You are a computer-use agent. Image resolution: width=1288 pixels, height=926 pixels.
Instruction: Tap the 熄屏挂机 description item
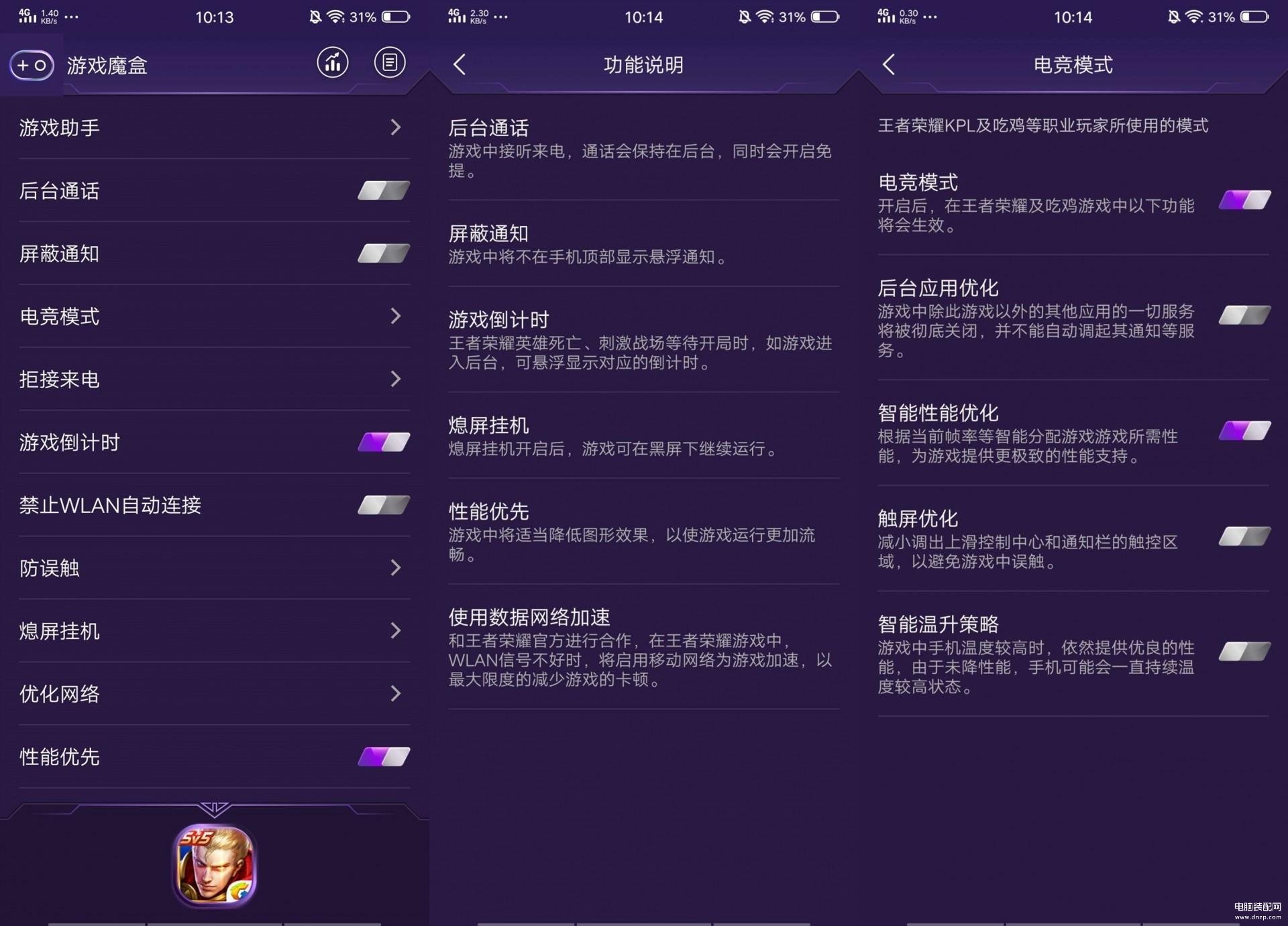point(644,436)
